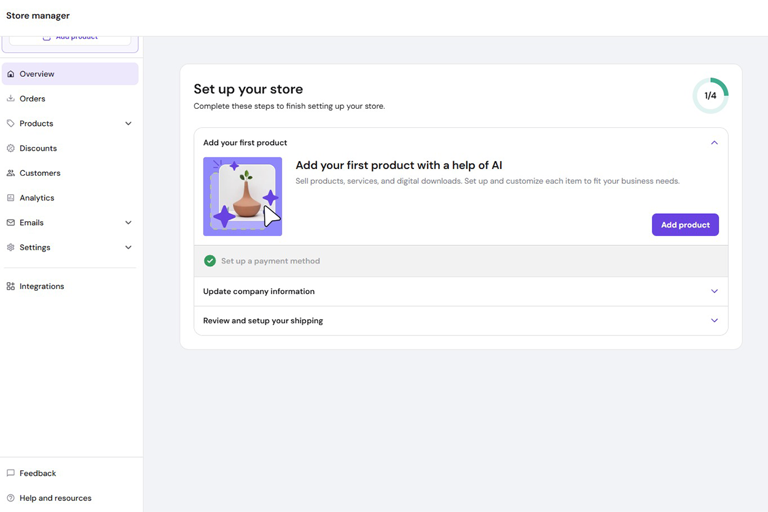Click the Add your first product heading

pos(245,143)
